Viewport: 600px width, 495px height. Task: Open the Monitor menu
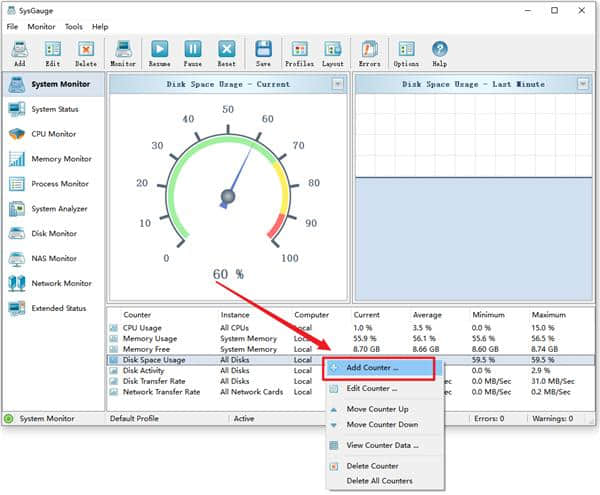41,26
